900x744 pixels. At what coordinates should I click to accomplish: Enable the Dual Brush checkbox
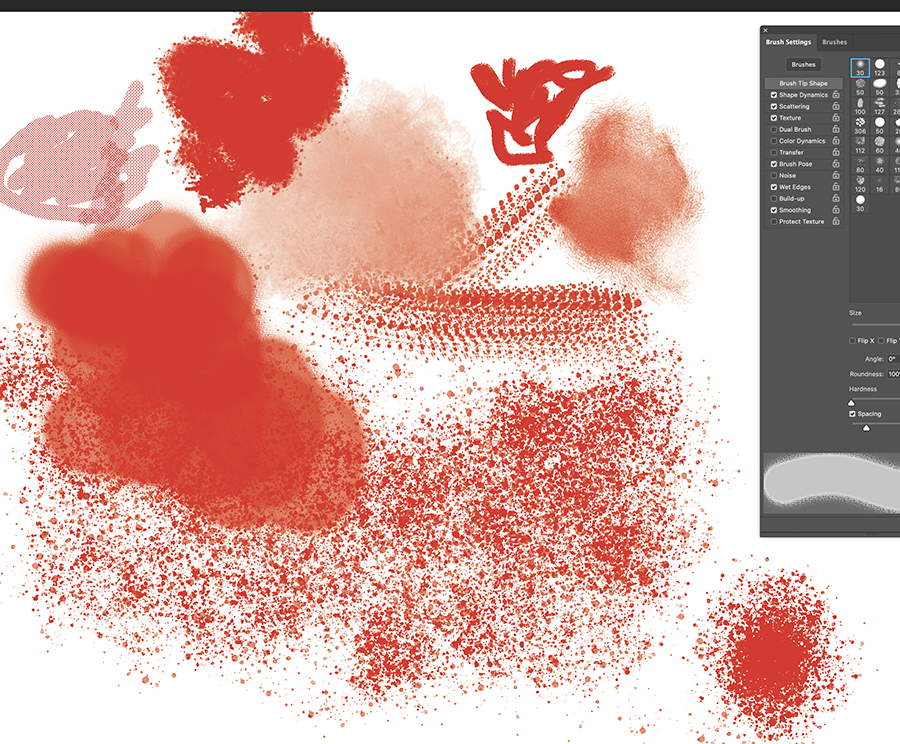[x=774, y=129]
